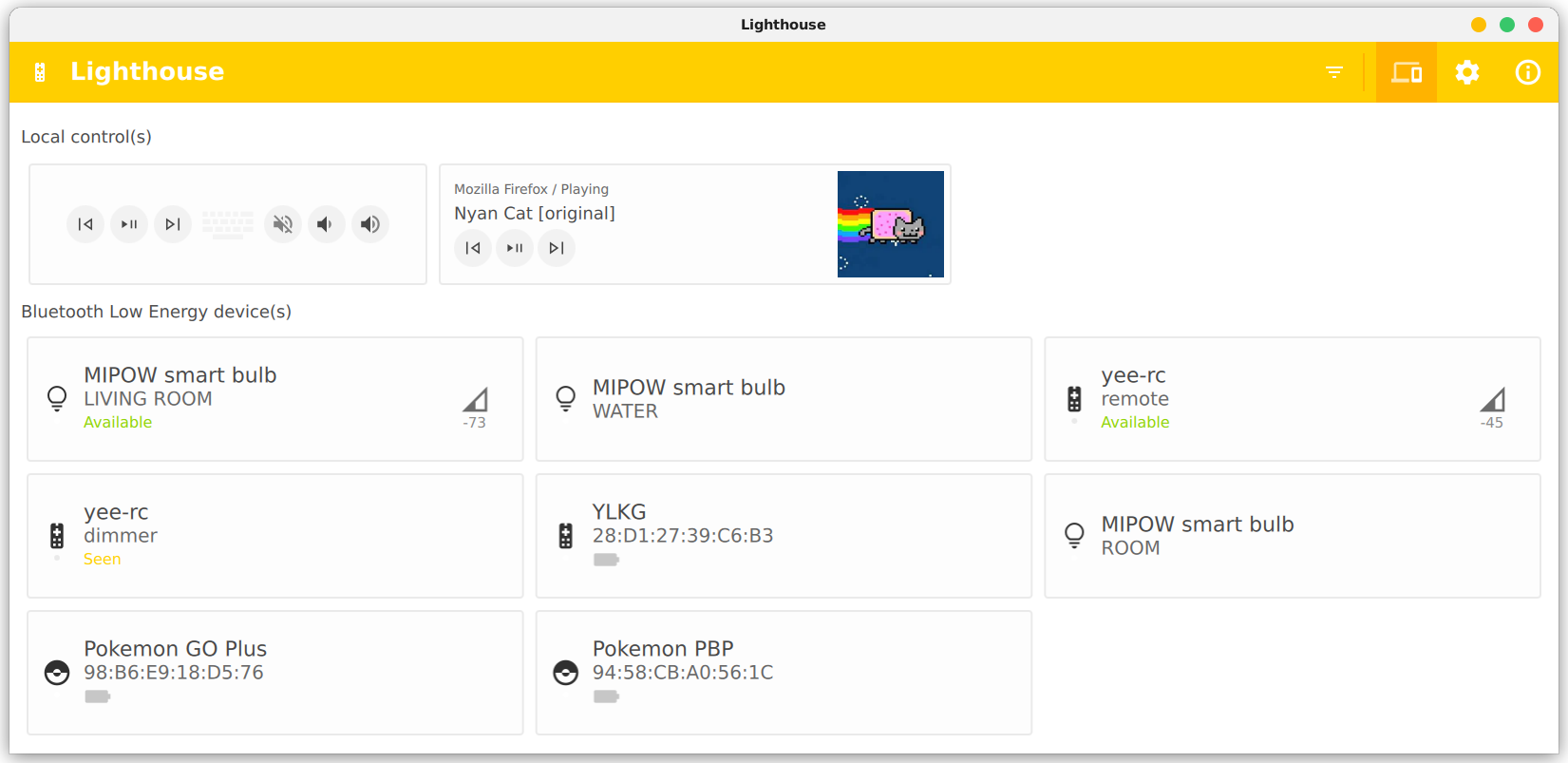Click the 'Pokemon PBP' device name

click(663, 649)
